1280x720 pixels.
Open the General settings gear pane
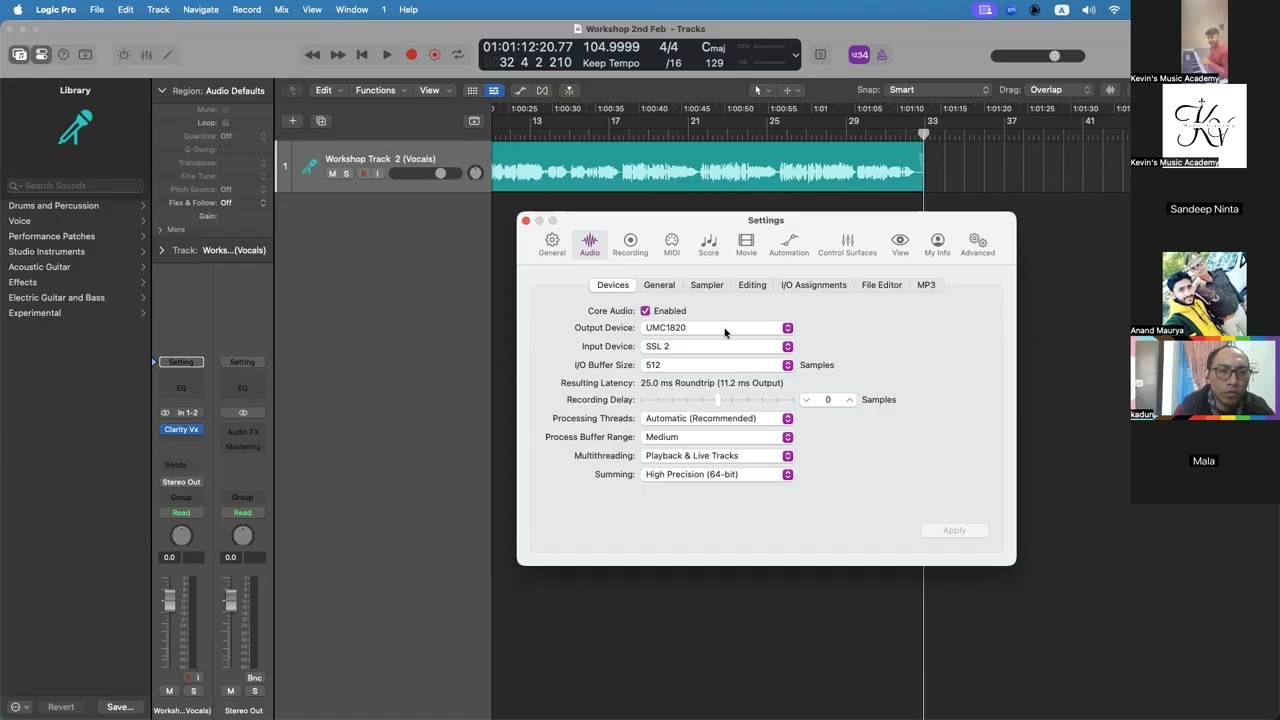552,244
